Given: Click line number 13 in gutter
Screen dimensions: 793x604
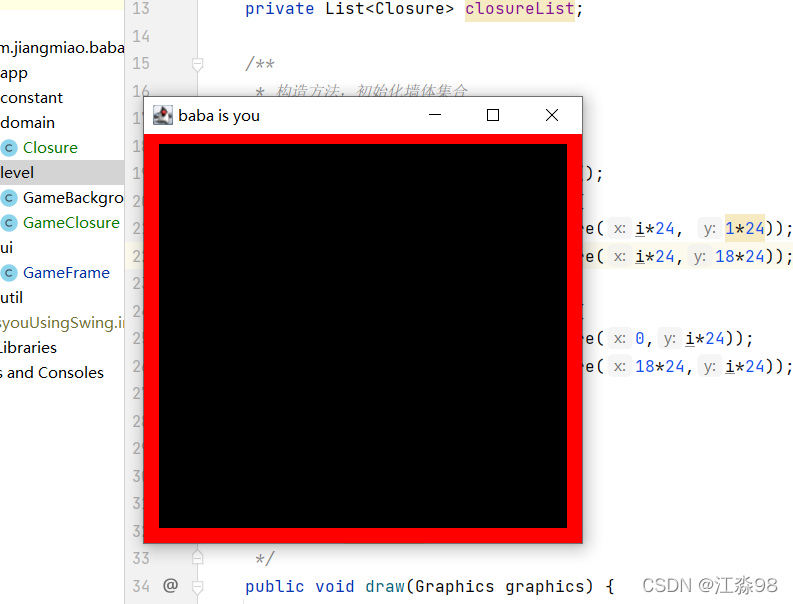Looking at the screenshot, I should click(x=141, y=9).
